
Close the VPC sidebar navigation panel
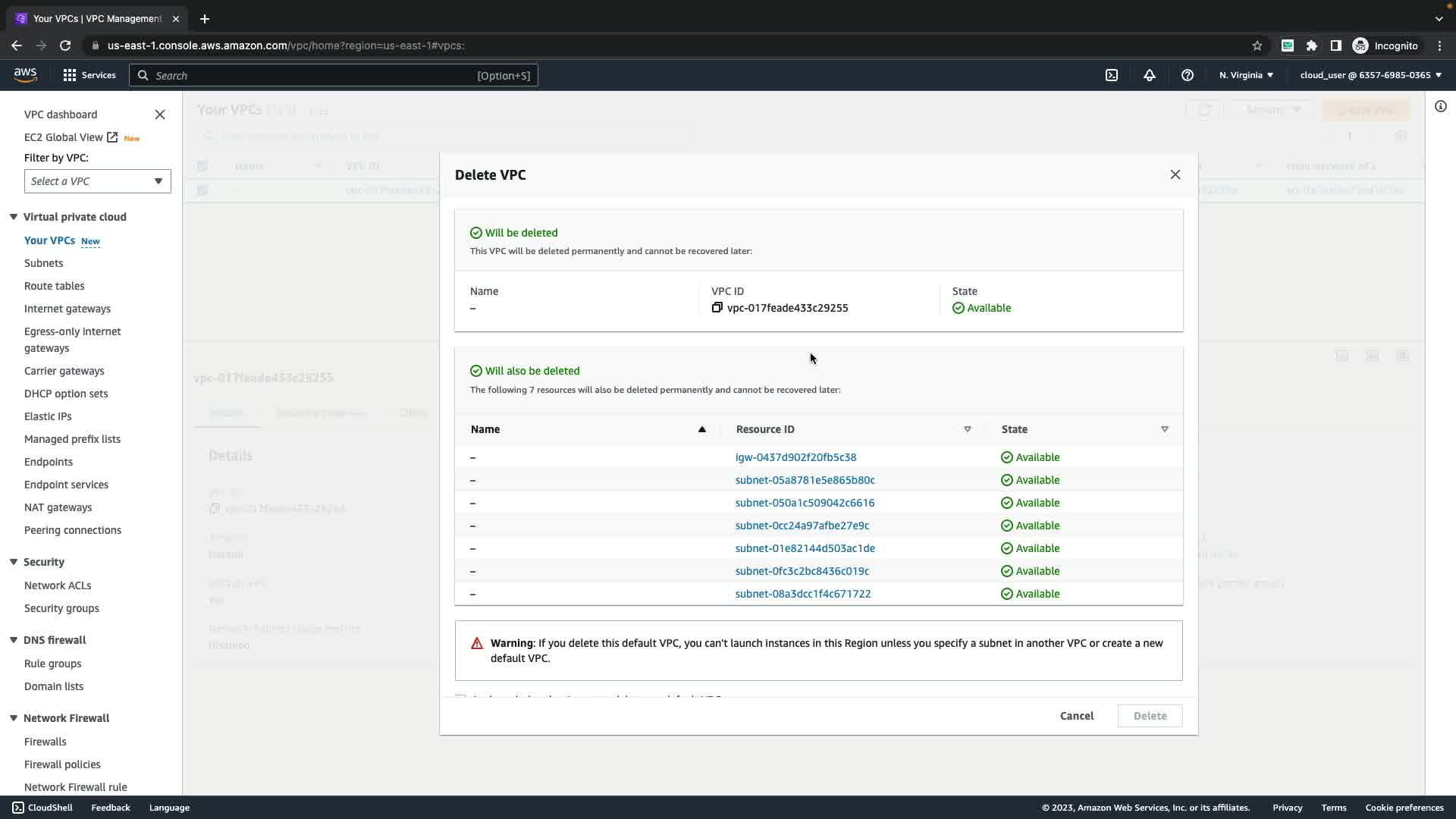point(160,115)
